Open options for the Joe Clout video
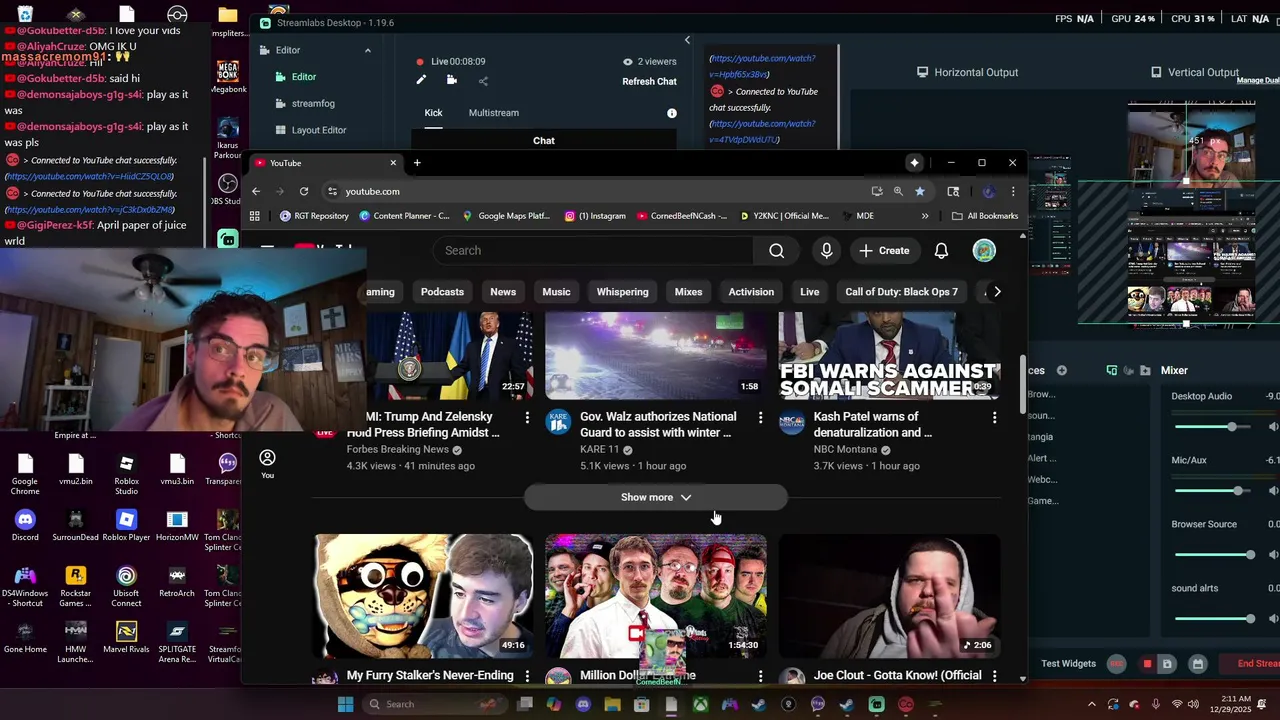This screenshot has width=1280, height=720. pos(994,676)
